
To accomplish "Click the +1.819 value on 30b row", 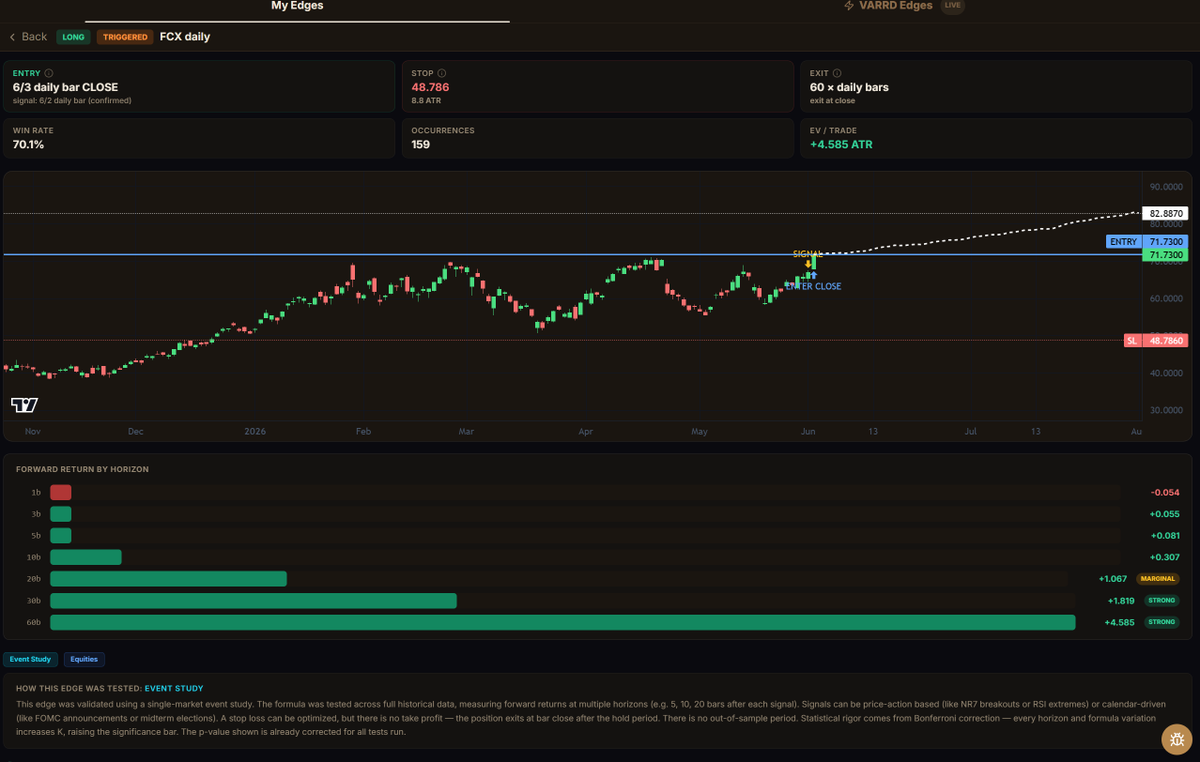I will tap(1120, 601).
